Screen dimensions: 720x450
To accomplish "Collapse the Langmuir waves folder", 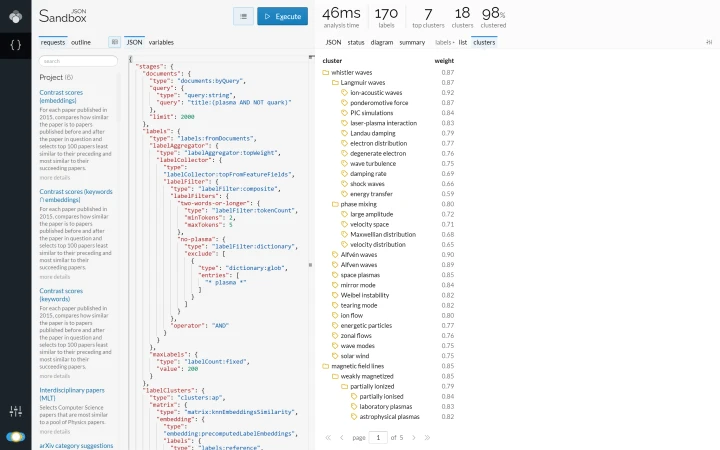I will (335, 83).
